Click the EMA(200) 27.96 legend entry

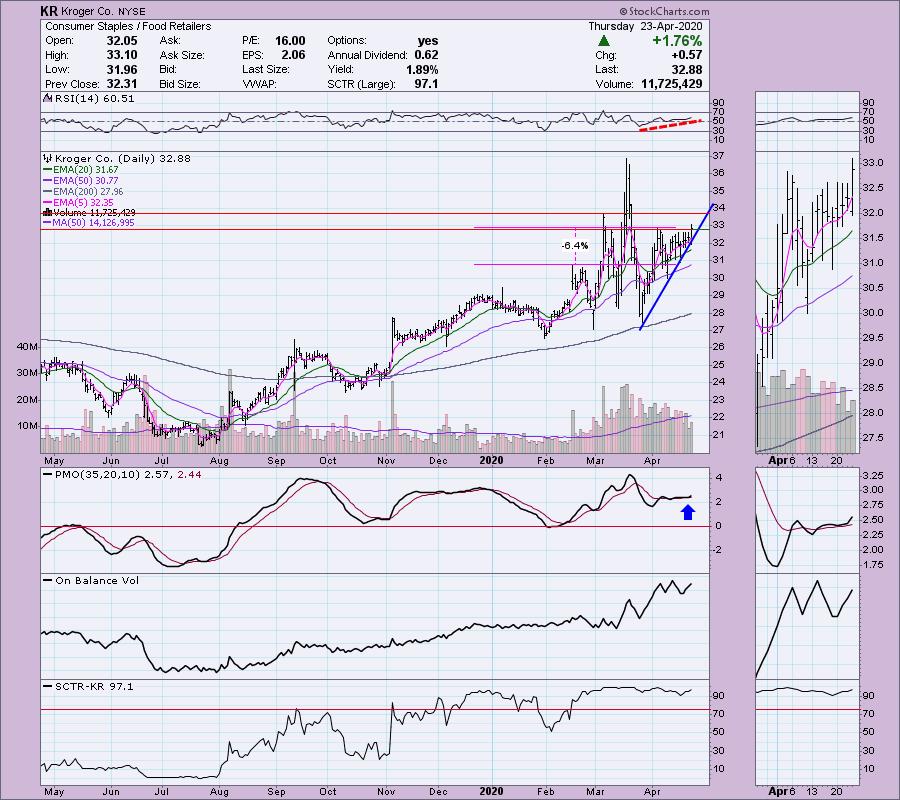pos(84,192)
